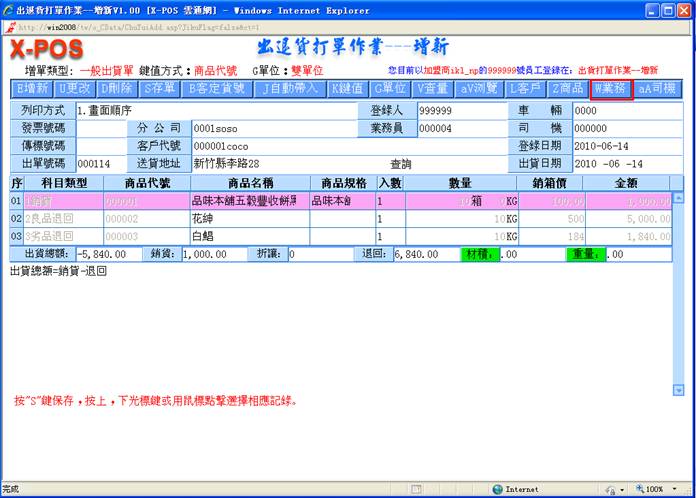Click the J自動帶入 auto-fill button
This screenshot has width=696, height=498.
[290, 88]
